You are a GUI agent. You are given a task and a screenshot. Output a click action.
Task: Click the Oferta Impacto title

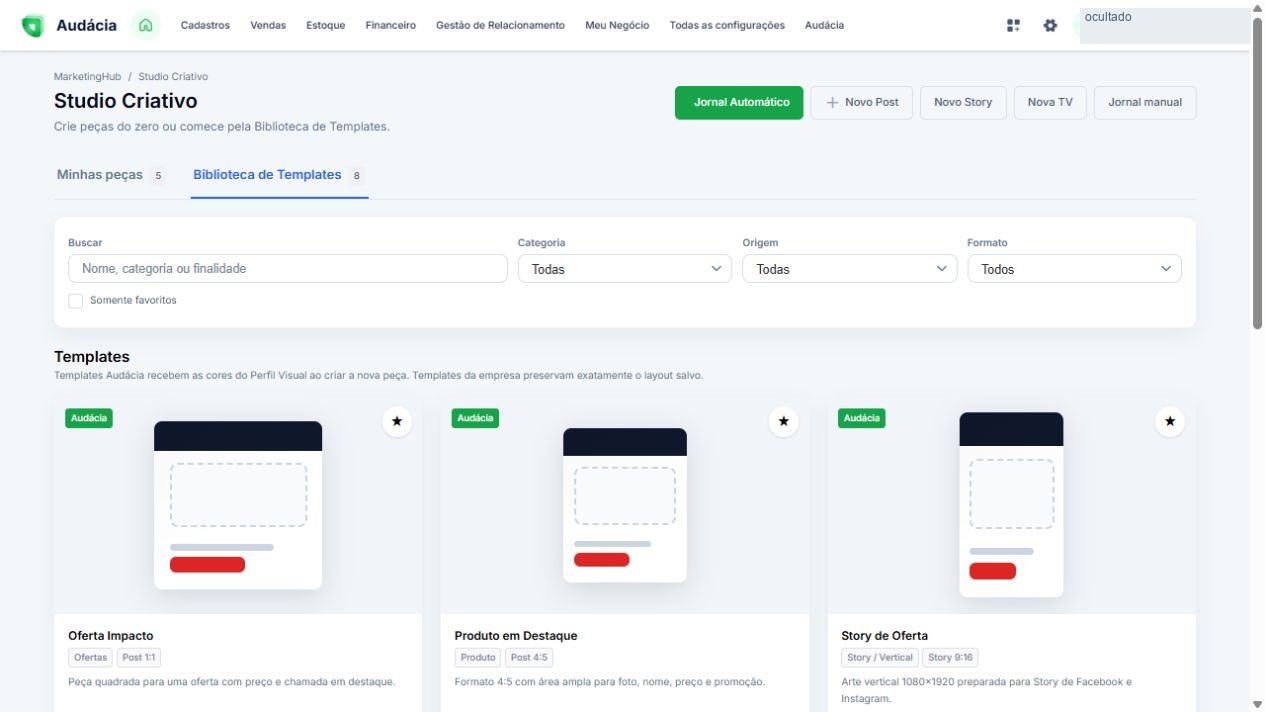click(x=111, y=636)
